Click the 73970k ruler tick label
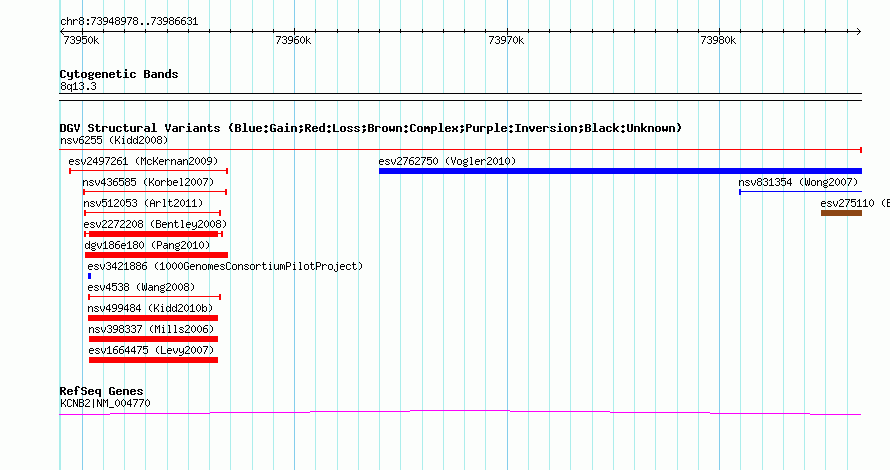890x470 pixels. pos(506,40)
